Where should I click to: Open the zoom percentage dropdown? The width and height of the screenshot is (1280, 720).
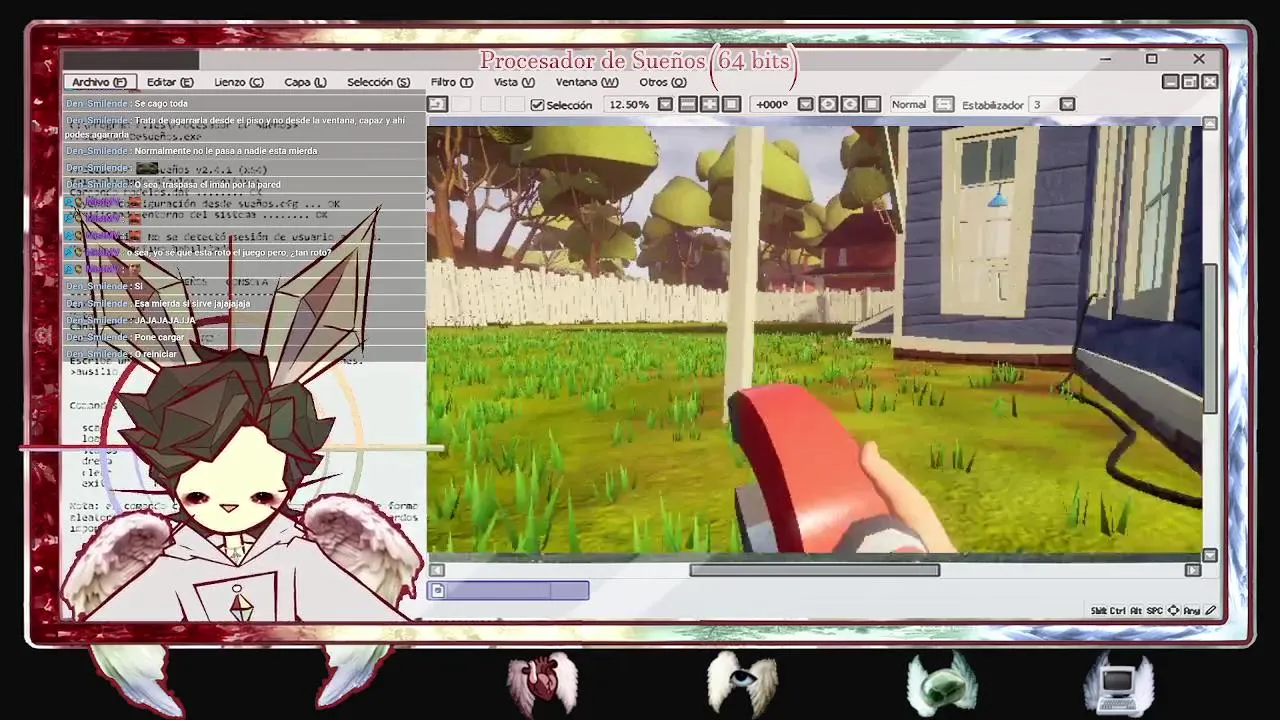click(665, 105)
